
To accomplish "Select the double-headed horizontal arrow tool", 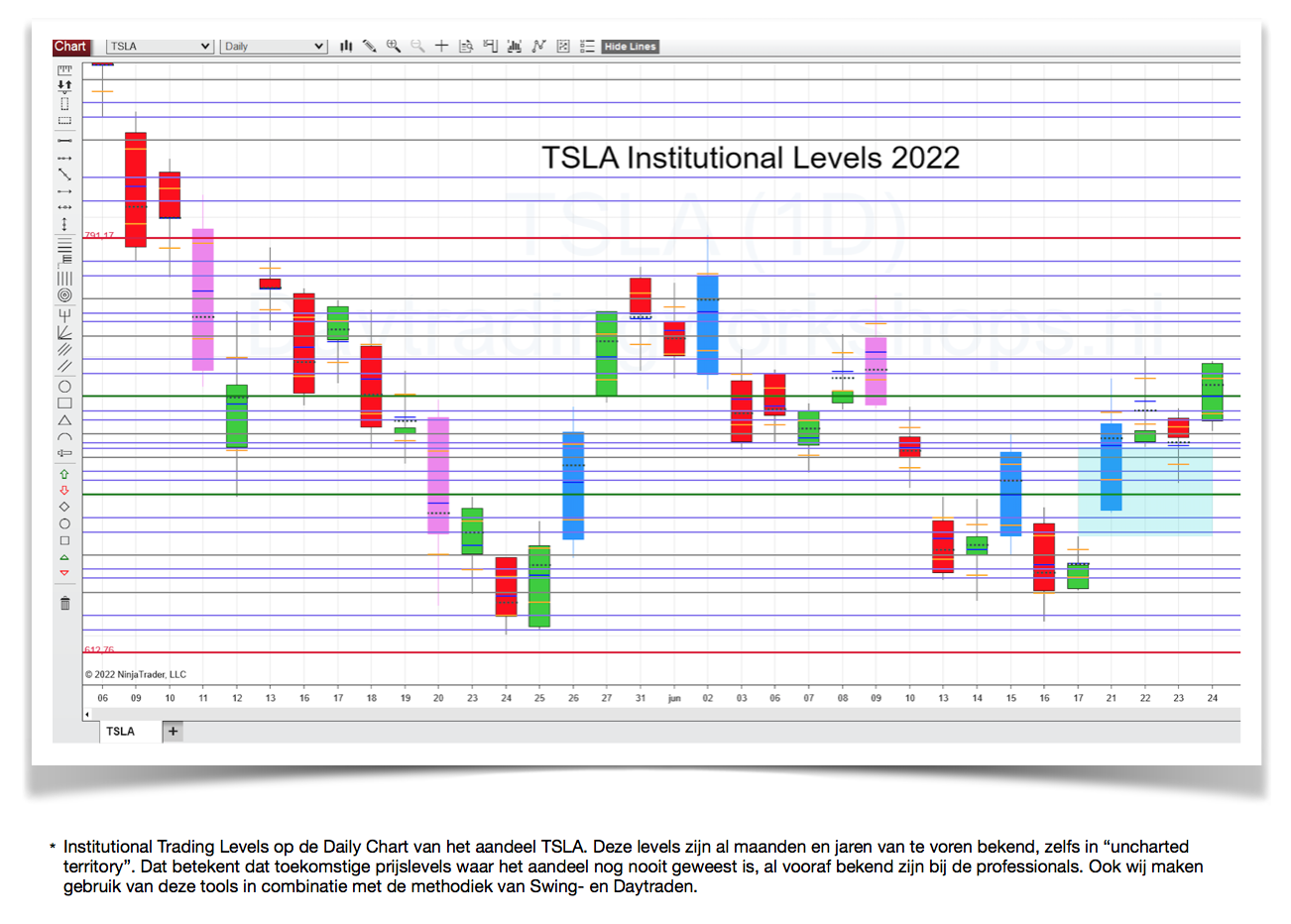I will pyautogui.click(x=64, y=207).
